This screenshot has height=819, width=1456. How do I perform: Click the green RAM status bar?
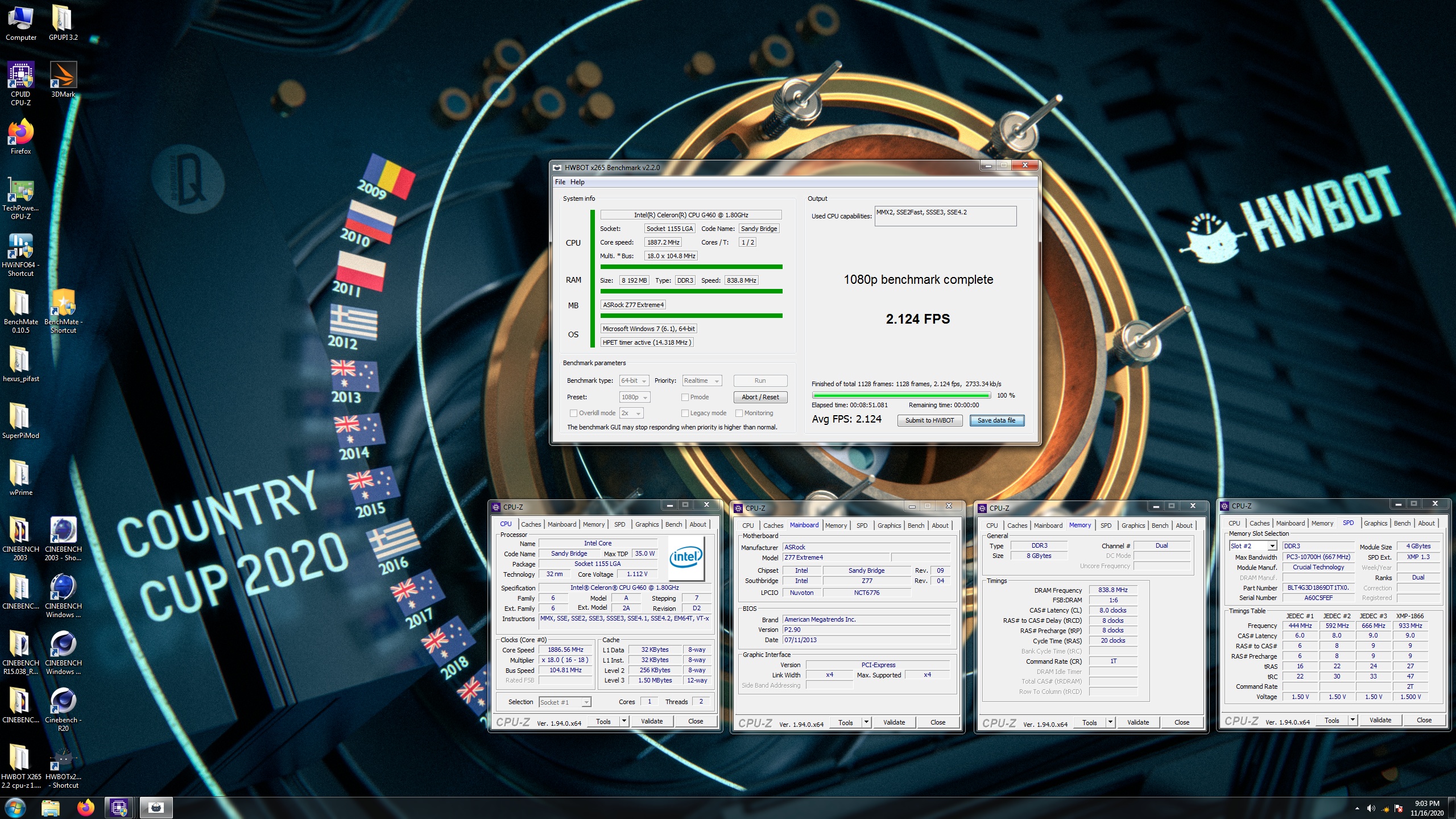click(x=691, y=291)
